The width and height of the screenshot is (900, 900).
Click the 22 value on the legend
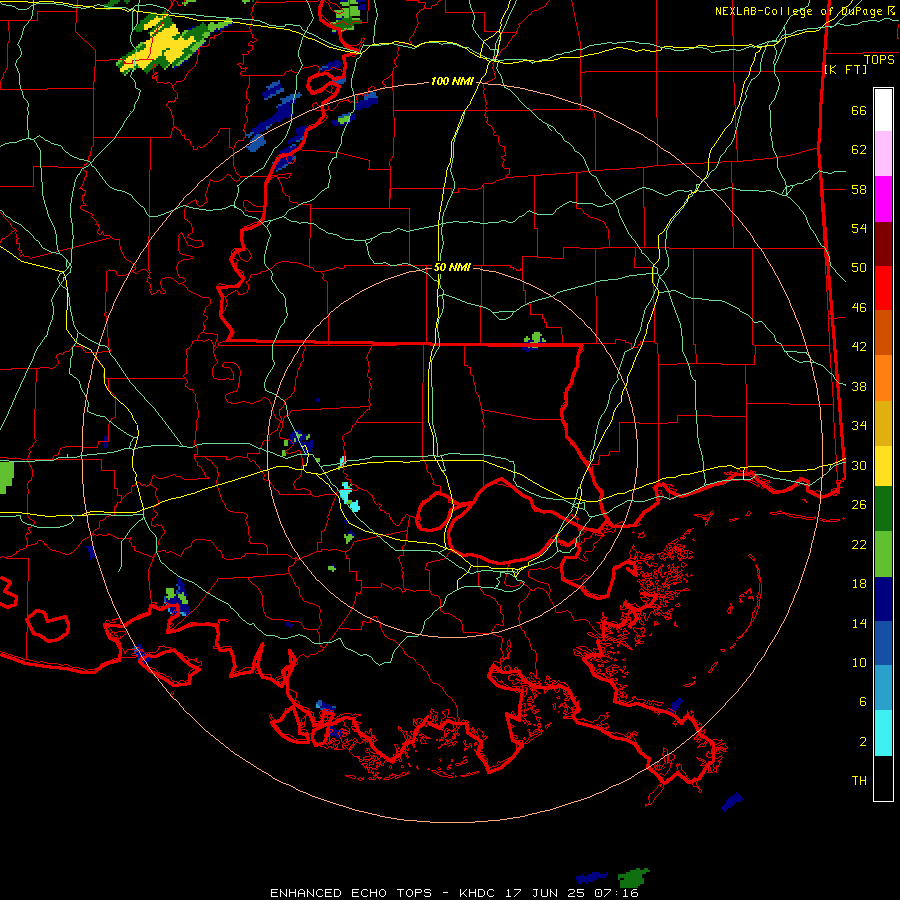click(x=859, y=544)
